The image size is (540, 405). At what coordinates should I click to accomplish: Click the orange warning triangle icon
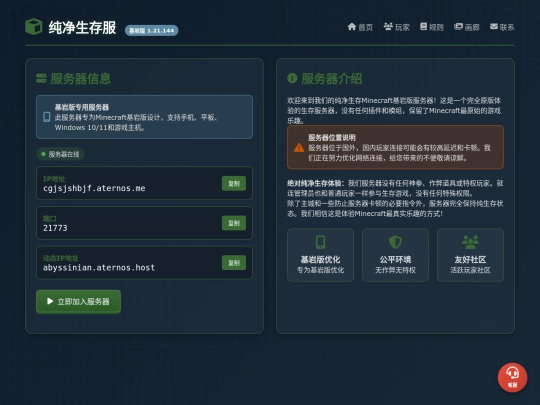(x=299, y=148)
